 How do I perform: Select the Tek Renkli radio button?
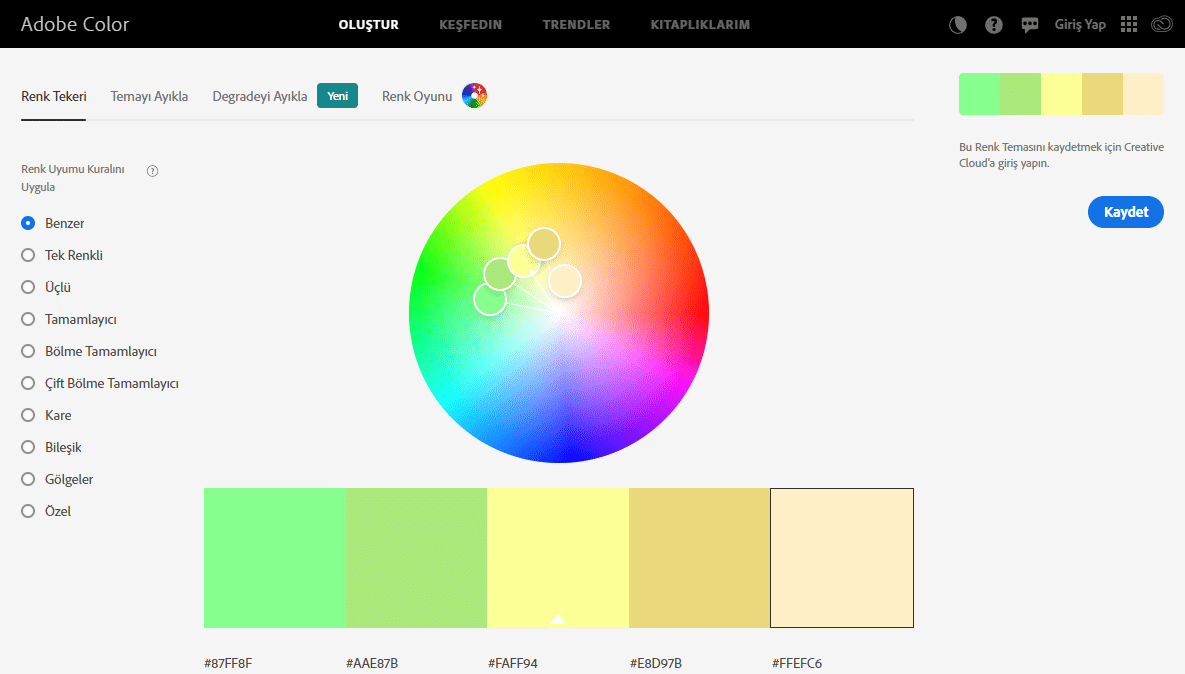[29, 255]
